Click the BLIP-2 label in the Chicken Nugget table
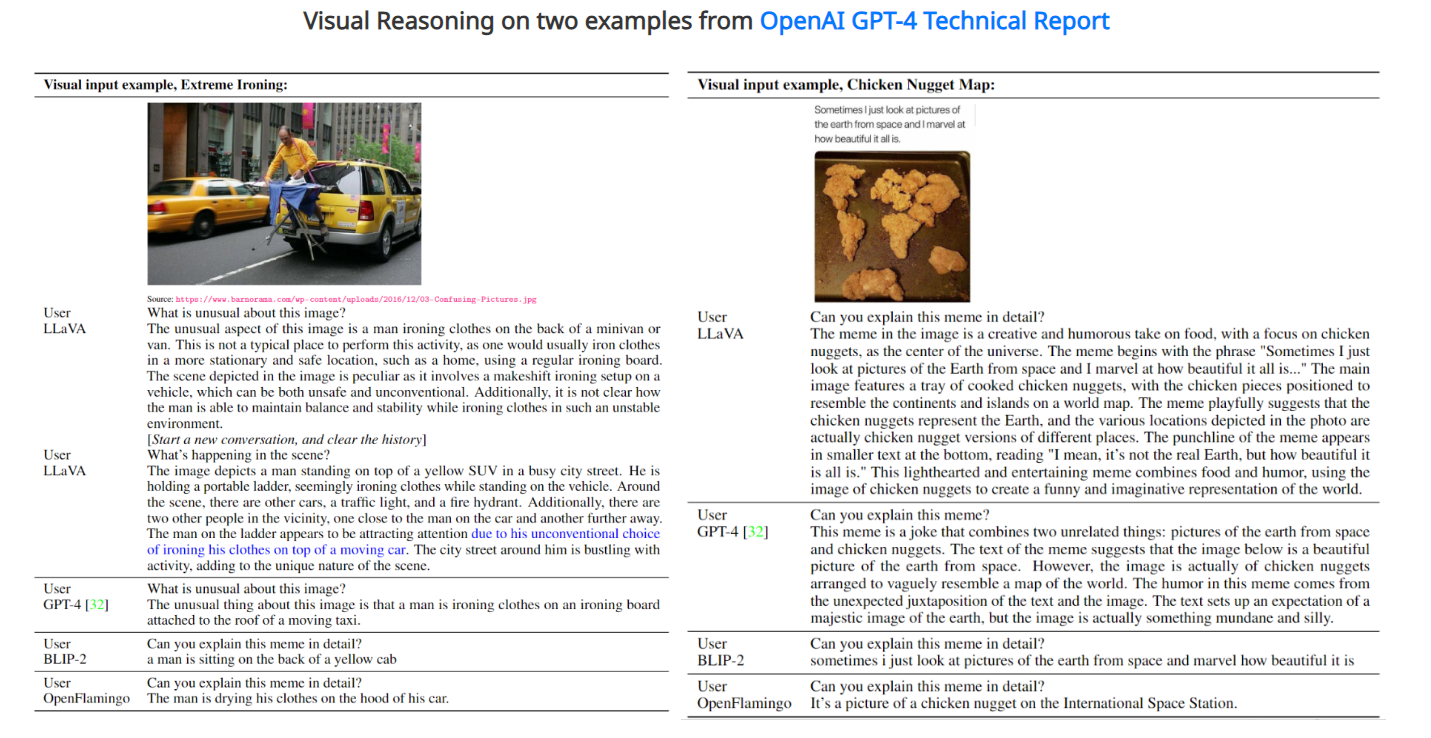The width and height of the screenshot is (1431, 738). (721, 660)
